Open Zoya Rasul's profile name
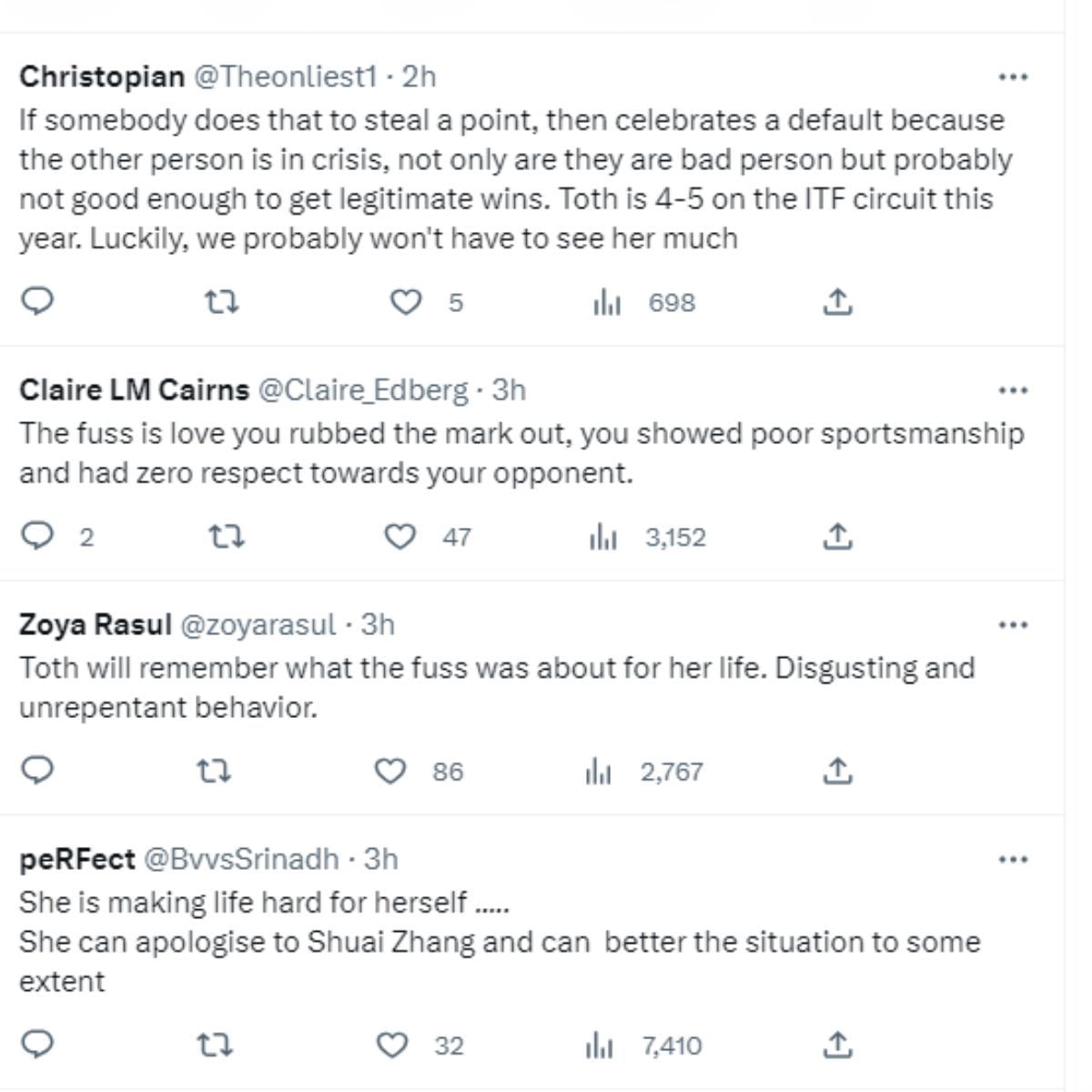 [x=95, y=625]
